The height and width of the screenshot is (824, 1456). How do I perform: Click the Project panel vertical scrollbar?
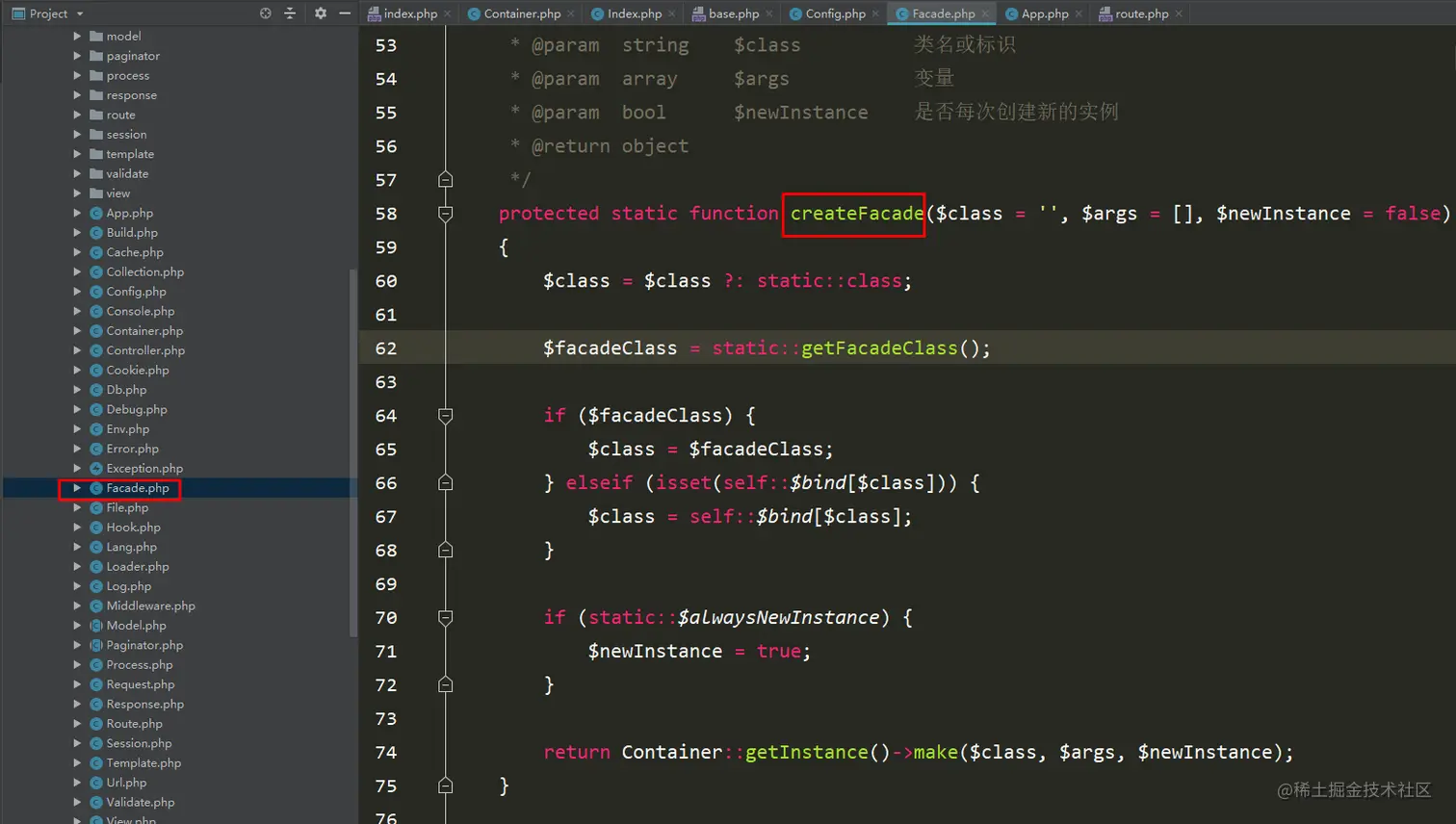(x=353, y=452)
